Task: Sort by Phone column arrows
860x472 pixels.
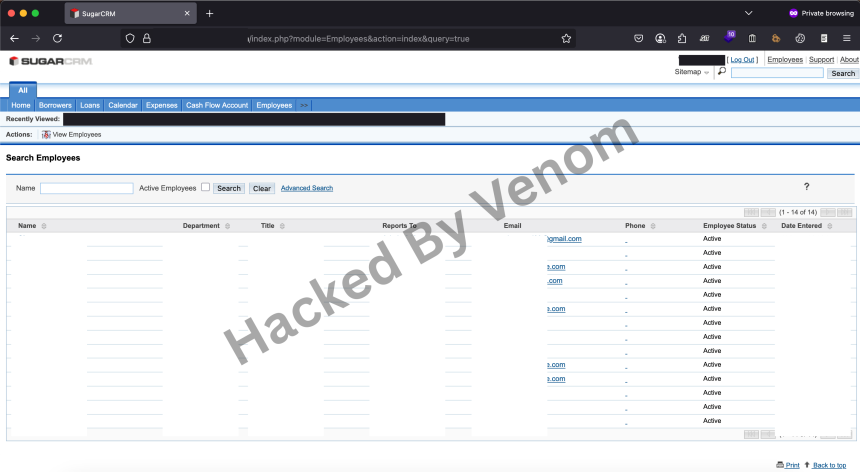Action: 653,226
